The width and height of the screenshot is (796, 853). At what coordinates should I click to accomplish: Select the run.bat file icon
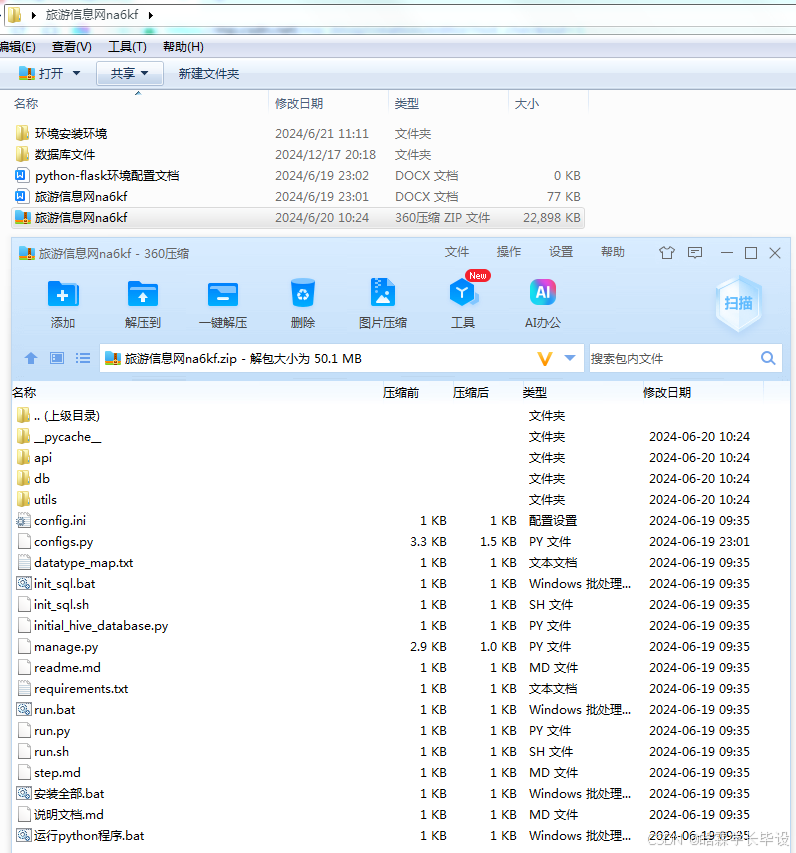[x=23, y=709]
